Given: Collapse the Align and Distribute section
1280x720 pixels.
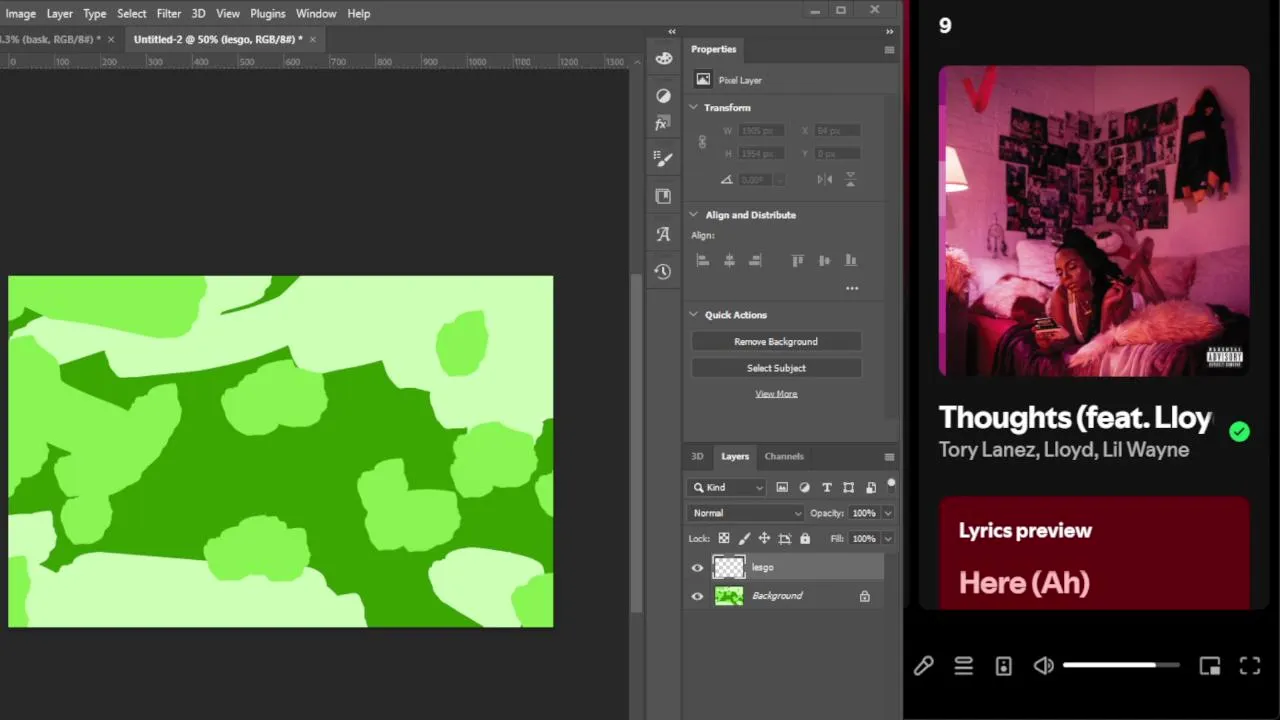Looking at the screenshot, I should [694, 215].
